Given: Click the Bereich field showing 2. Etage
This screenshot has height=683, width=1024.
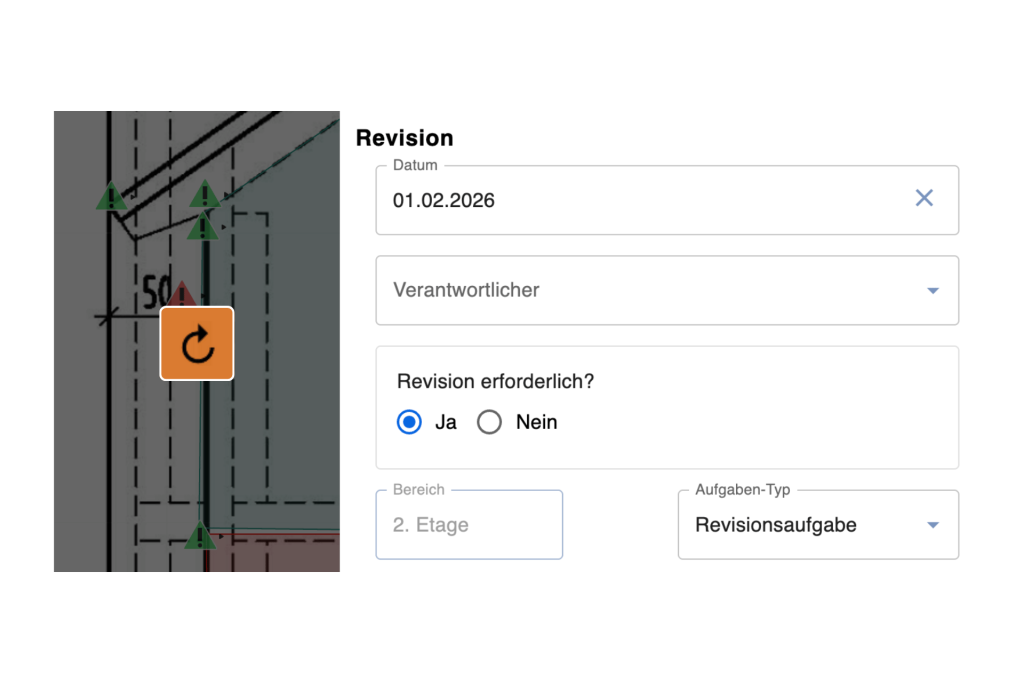Looking at the screenshot, I should pyautogui.click(x=432, y=524).
